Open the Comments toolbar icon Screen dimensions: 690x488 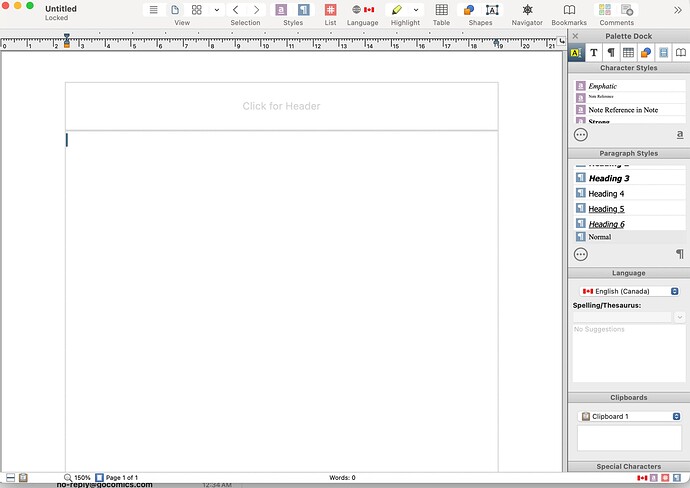(x=616, y=10)
